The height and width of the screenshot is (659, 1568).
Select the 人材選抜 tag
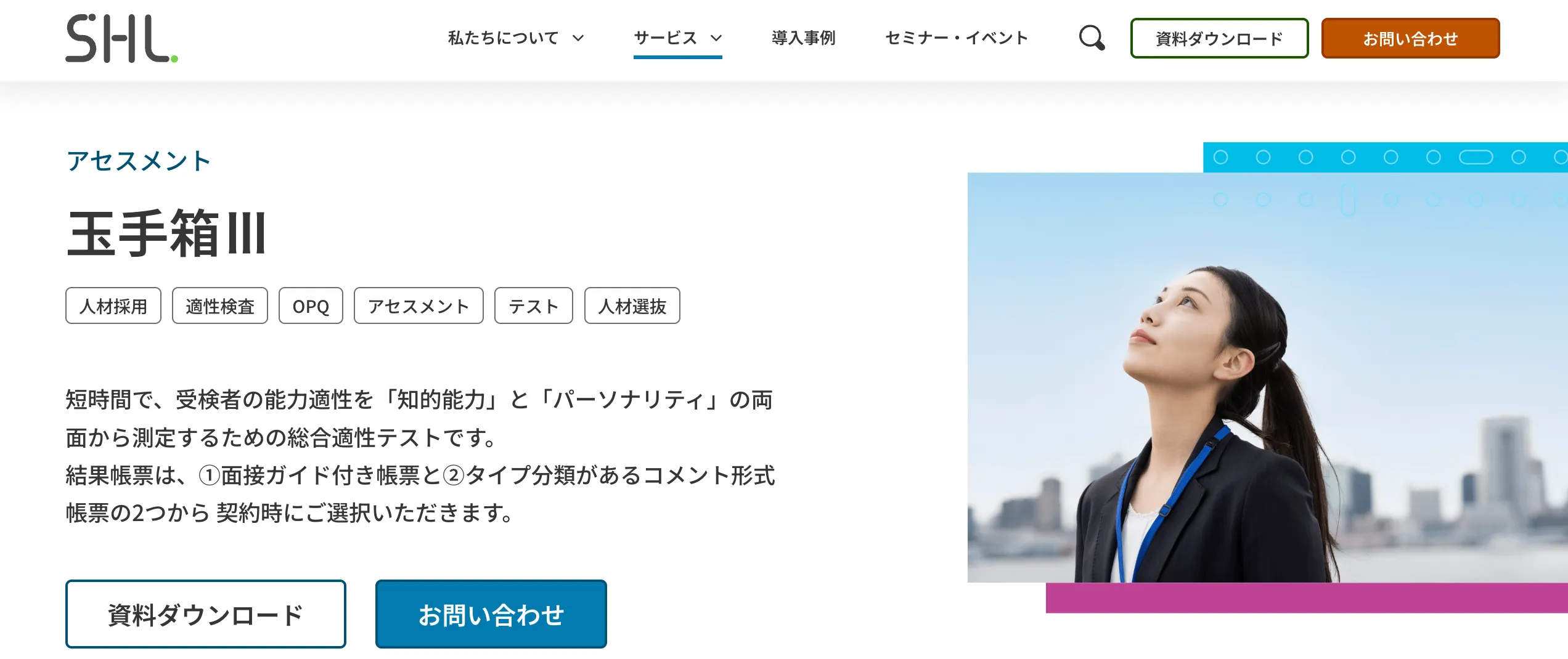tap(632, 305)
